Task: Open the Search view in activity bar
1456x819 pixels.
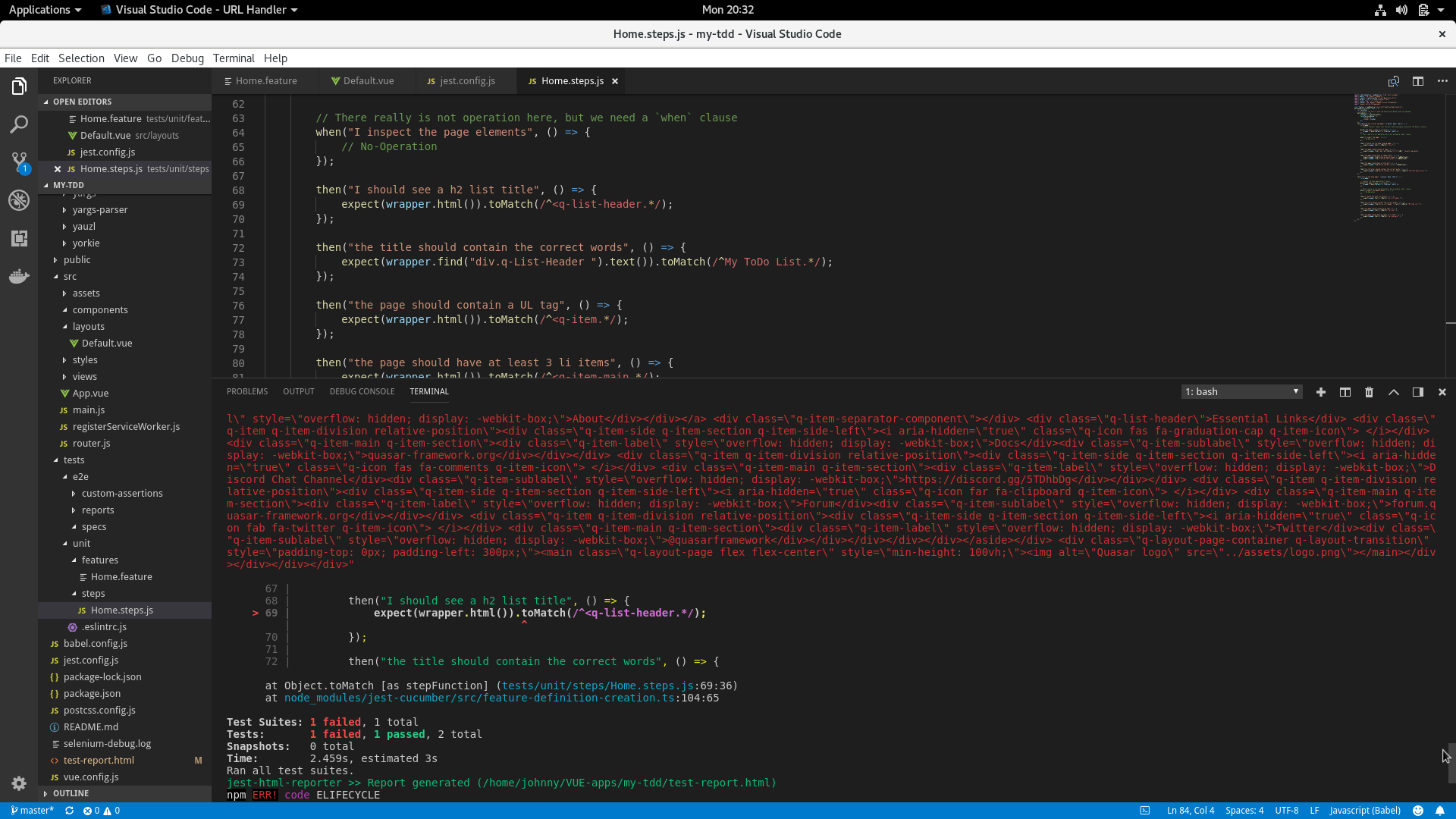Action: click(x=19, y=124)
